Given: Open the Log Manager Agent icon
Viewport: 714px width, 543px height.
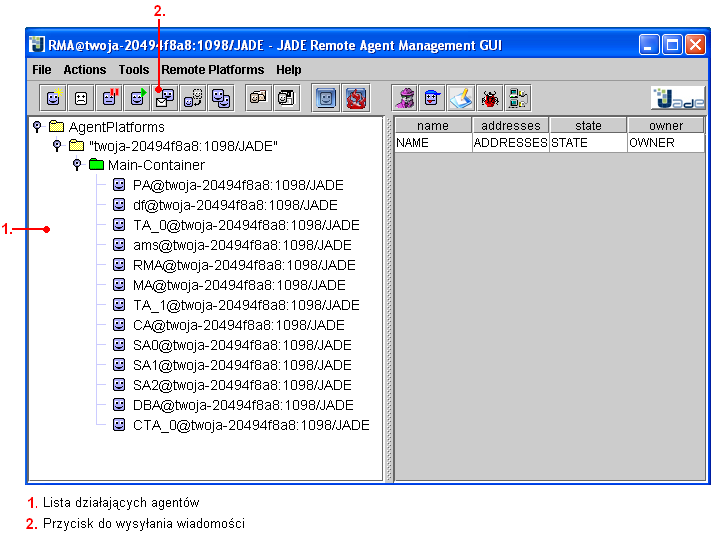Looking at the screenshot, I should 461,98.
